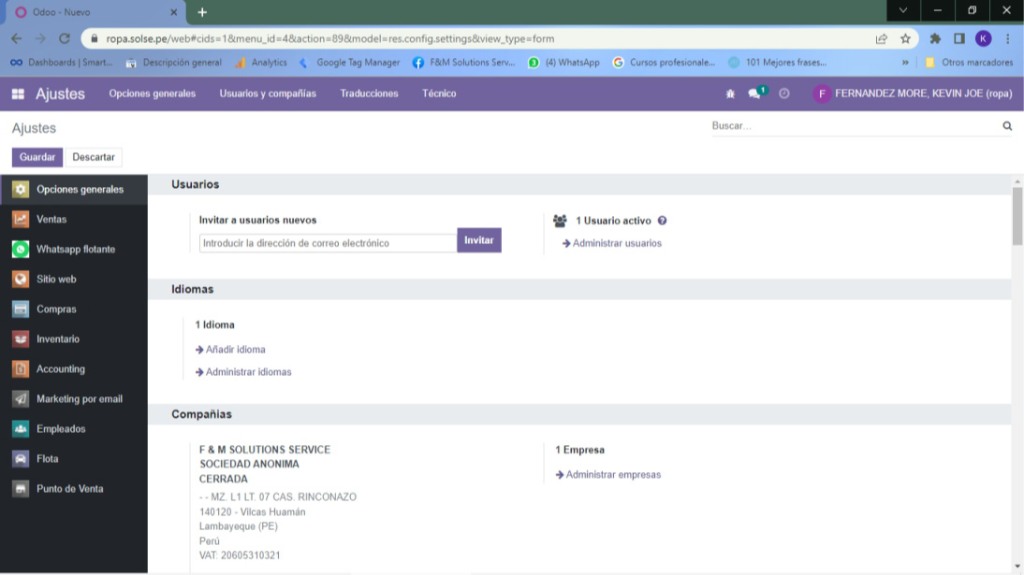Viewport: 1024px width, 575px height.
Task: Open the debug bug icon in navbar
Action: pyautogui.click(x=730, y=94)
